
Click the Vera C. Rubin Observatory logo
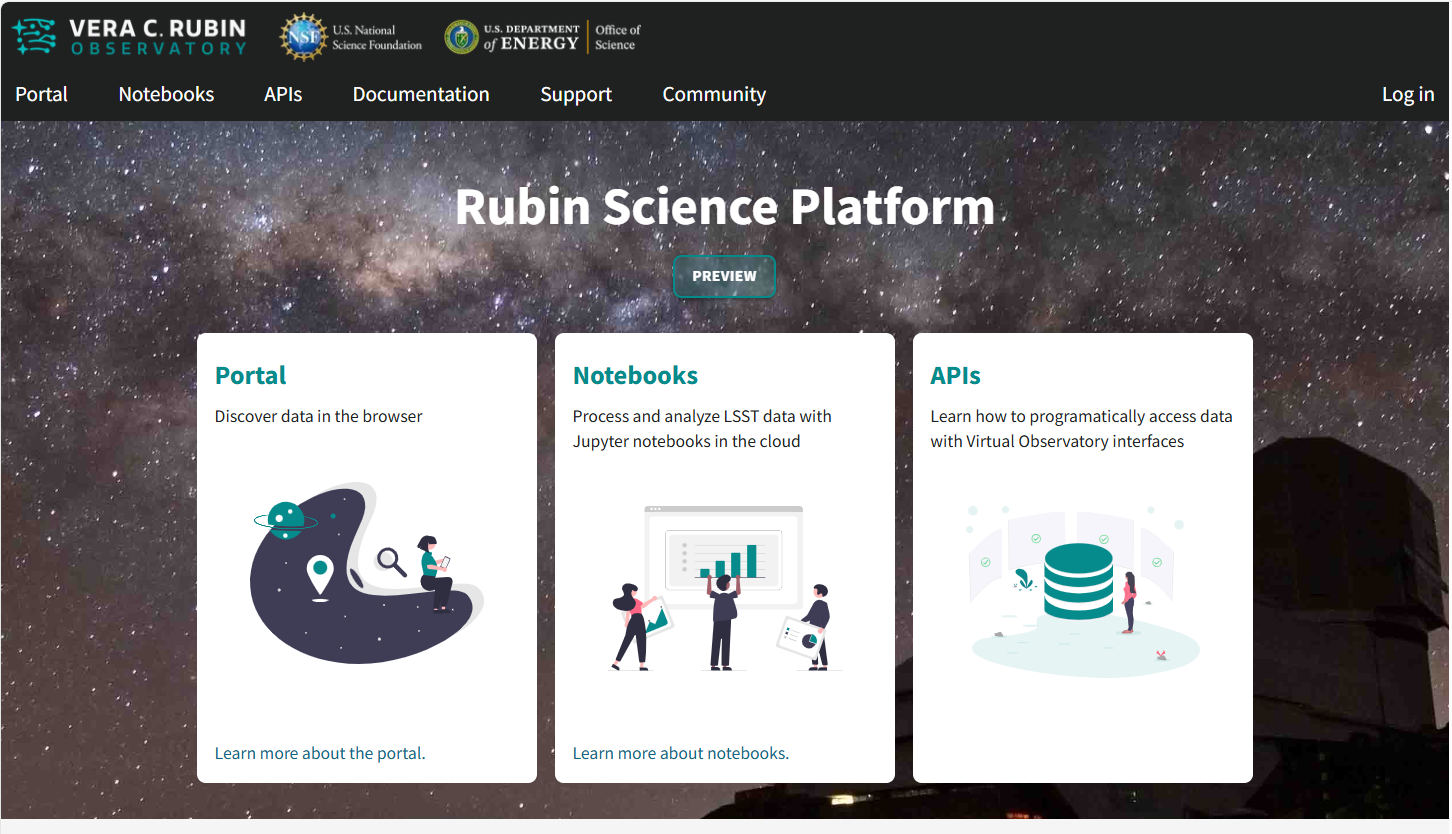click(x=130, y=34)
